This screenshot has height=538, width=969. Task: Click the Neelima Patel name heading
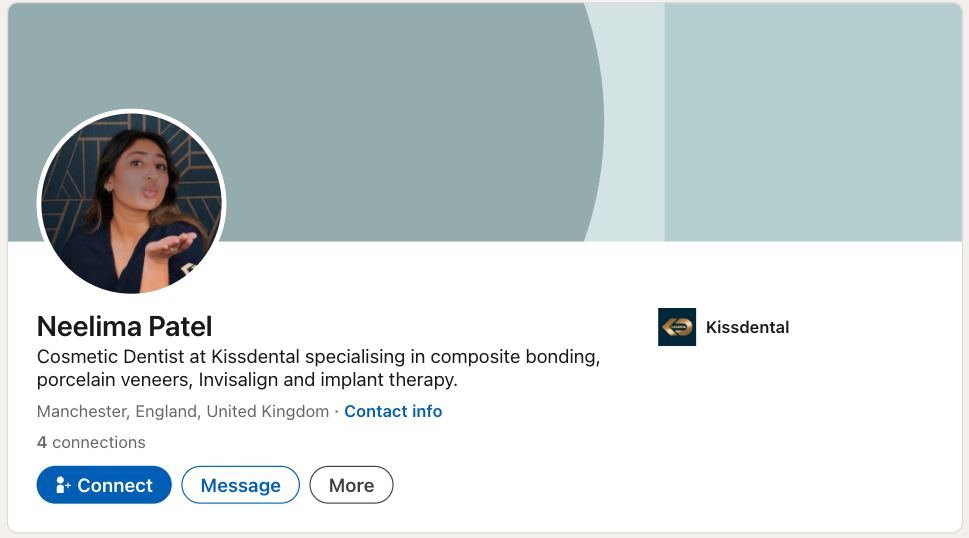[125, 326]
